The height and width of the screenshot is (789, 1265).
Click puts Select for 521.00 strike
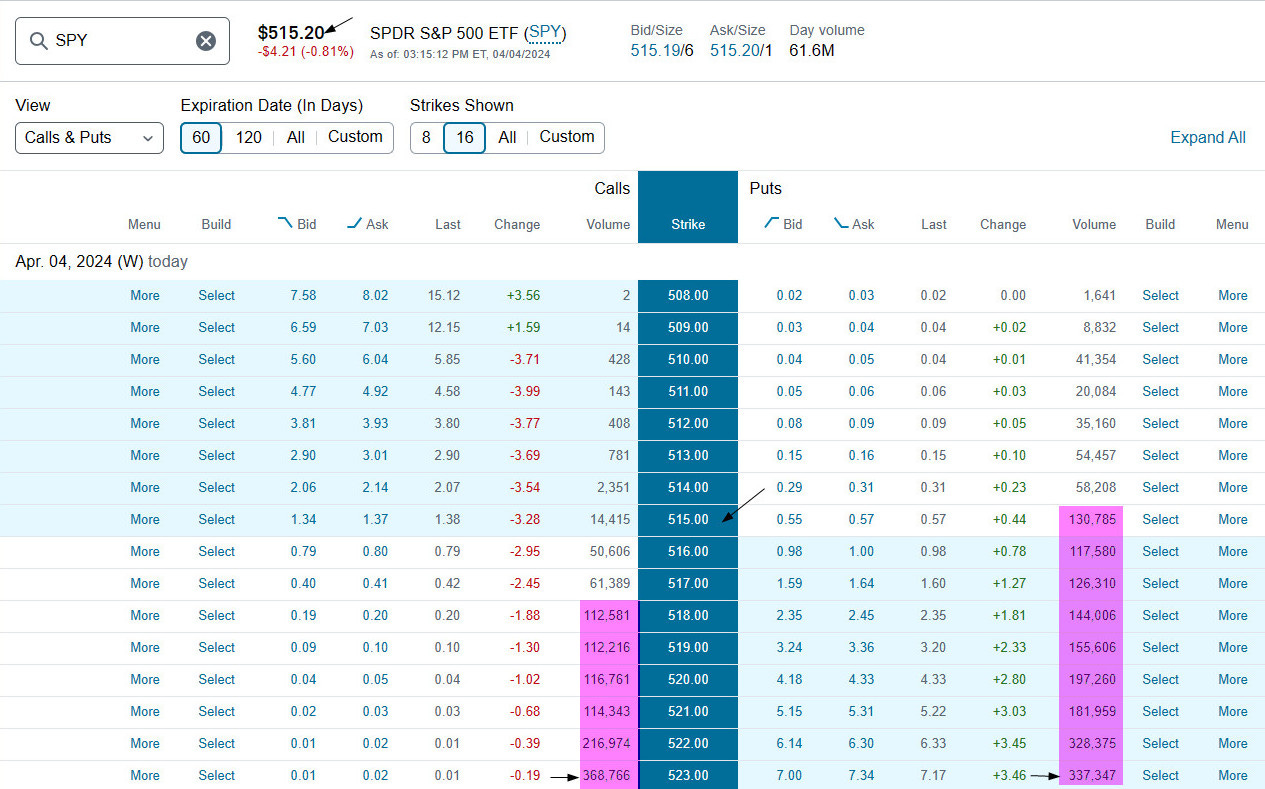tap(1160, 712)
